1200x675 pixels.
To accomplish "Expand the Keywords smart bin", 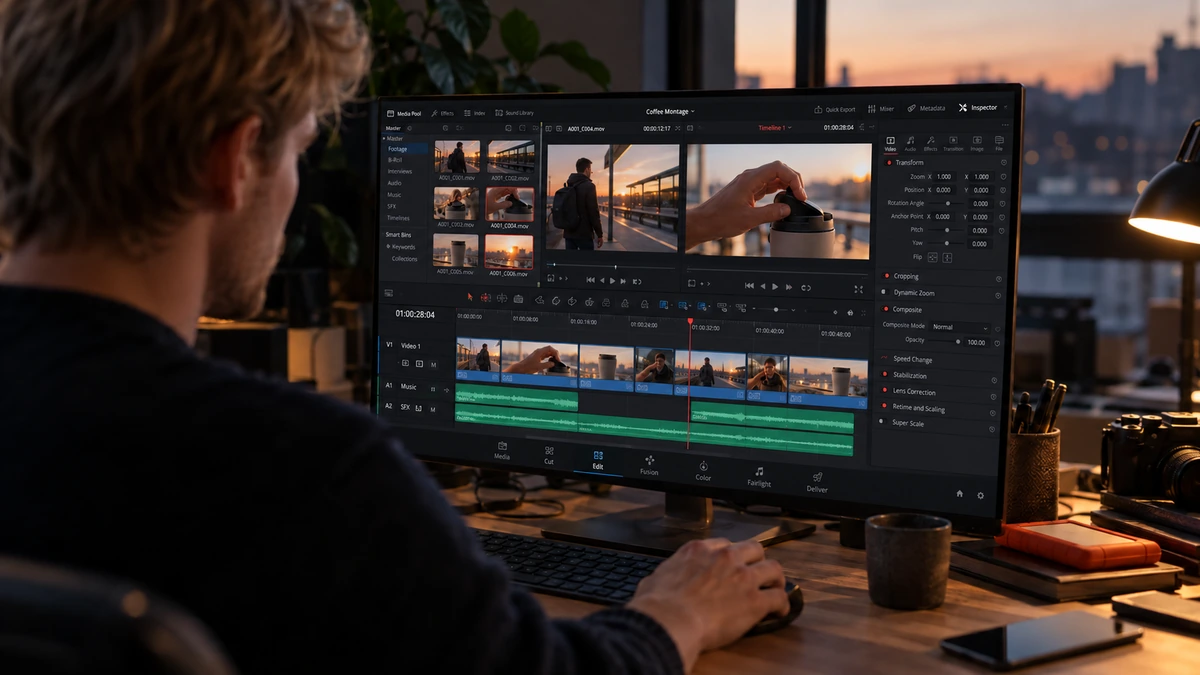I will tap(388, 246).
